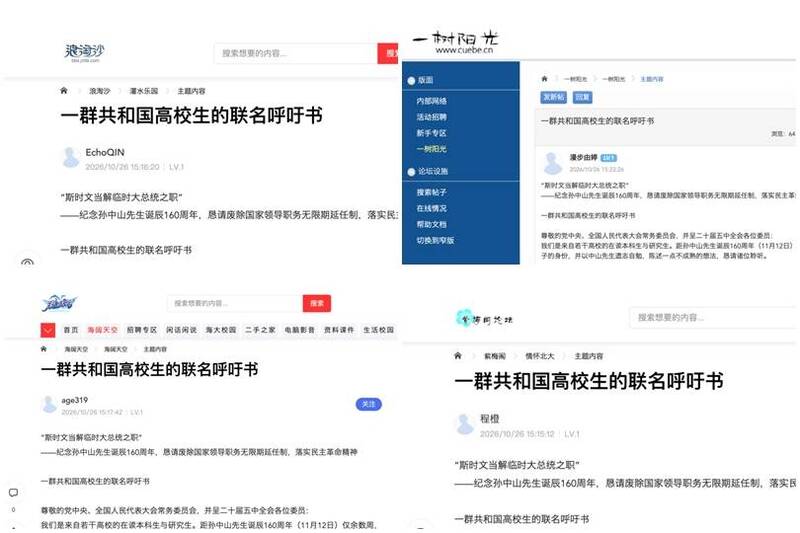Image resolution: width=800 pixels, height=533 pixels.
Task: Click the blue 关注 follow button
Action: [x=368, y=404]
